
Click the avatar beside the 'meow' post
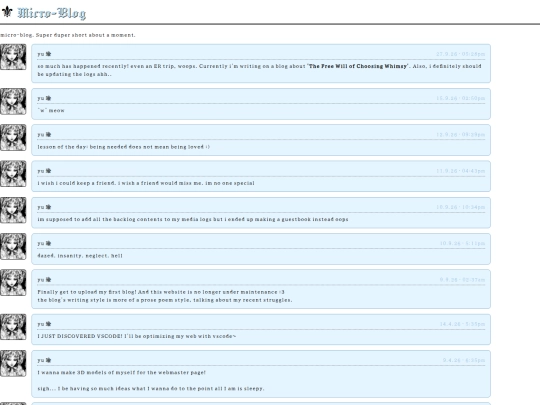tap(13, 101)
